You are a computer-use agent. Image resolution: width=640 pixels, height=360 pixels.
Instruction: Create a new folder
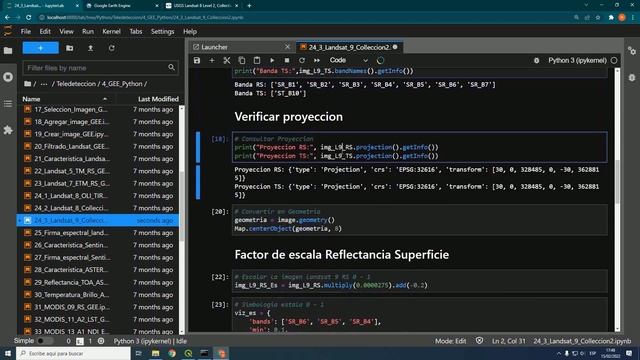pos(70,48)
